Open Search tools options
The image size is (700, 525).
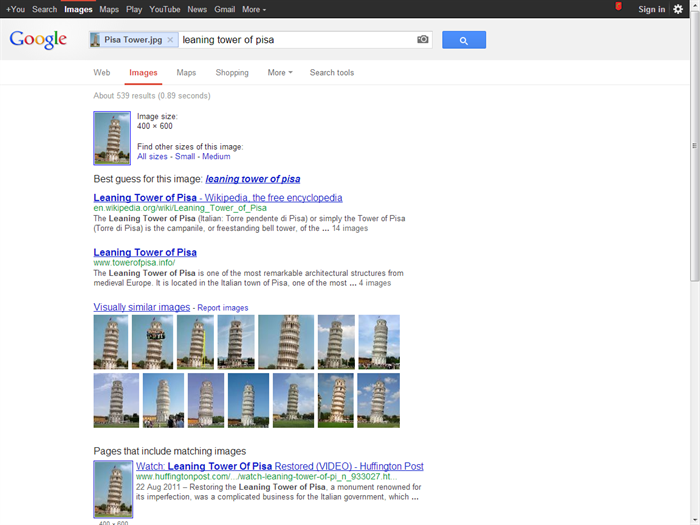(x=332, y=72)
